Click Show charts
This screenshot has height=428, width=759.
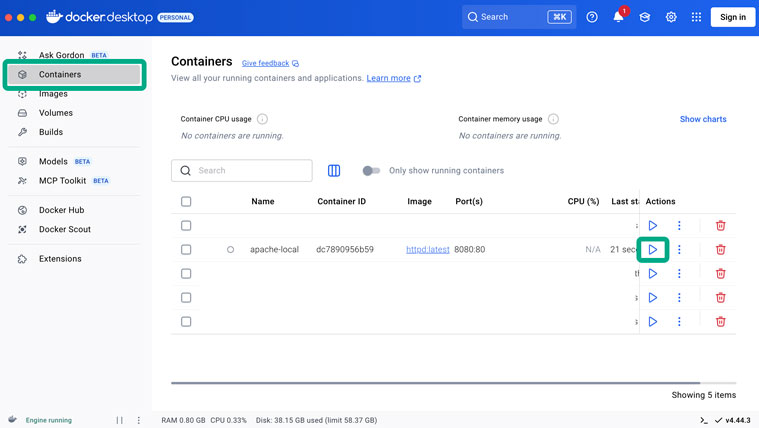(703, 119)
